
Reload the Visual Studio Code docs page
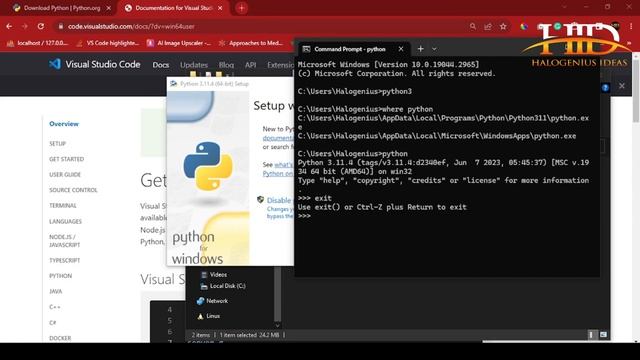[x=41, y=27]
